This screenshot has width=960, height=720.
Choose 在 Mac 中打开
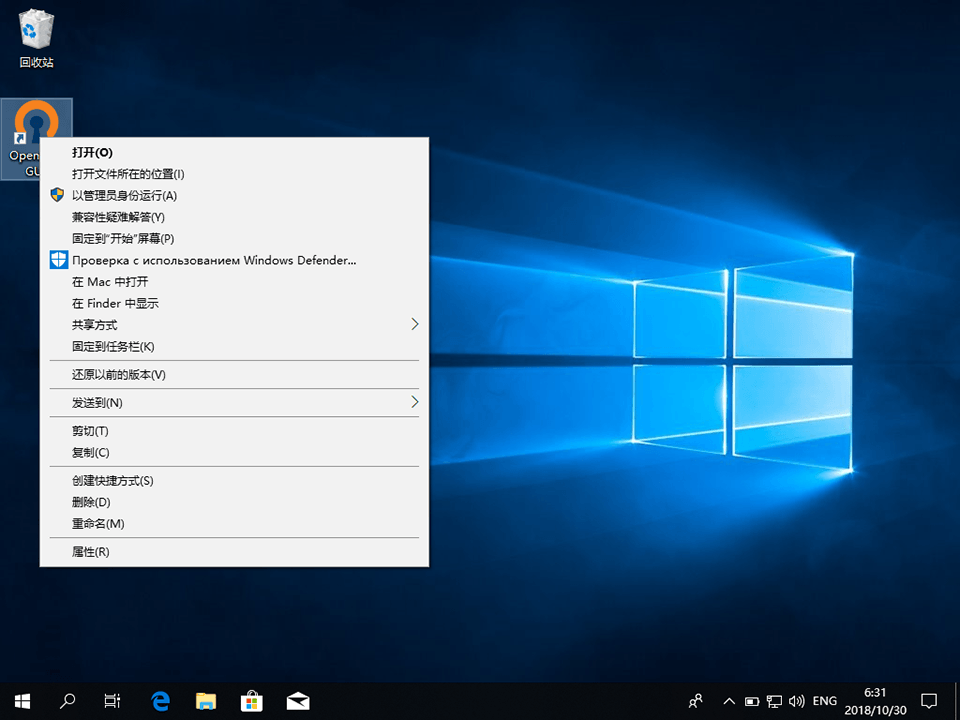click(x=234, y=282)
